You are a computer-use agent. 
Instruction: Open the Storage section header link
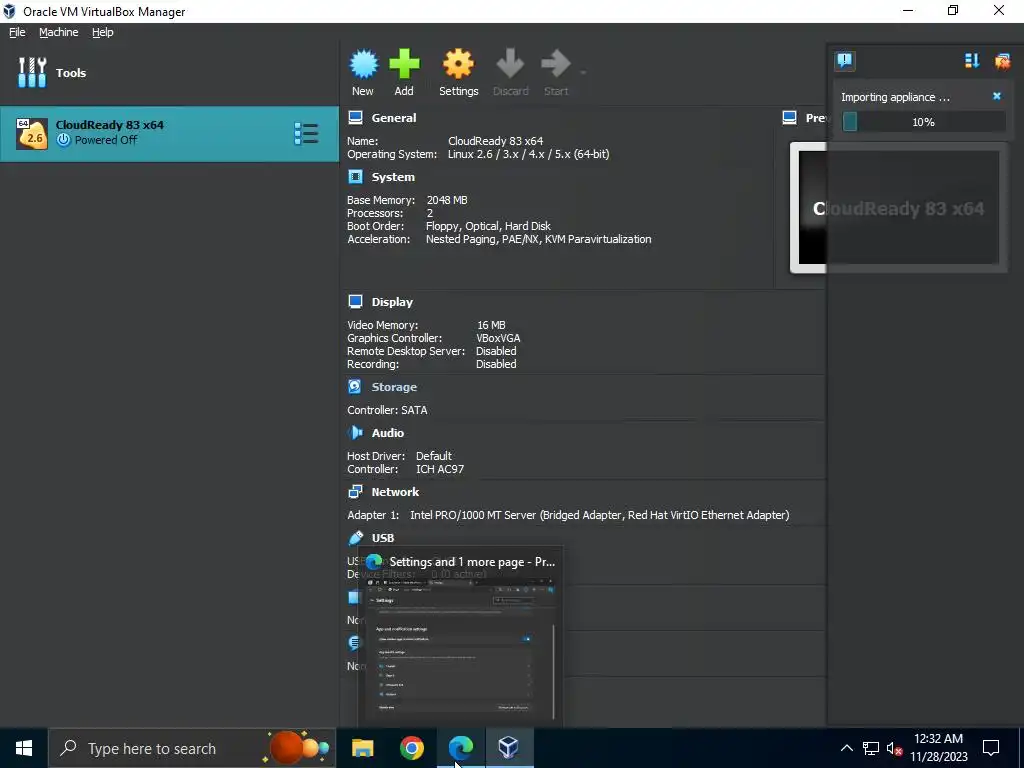click(x=394, y=387)
